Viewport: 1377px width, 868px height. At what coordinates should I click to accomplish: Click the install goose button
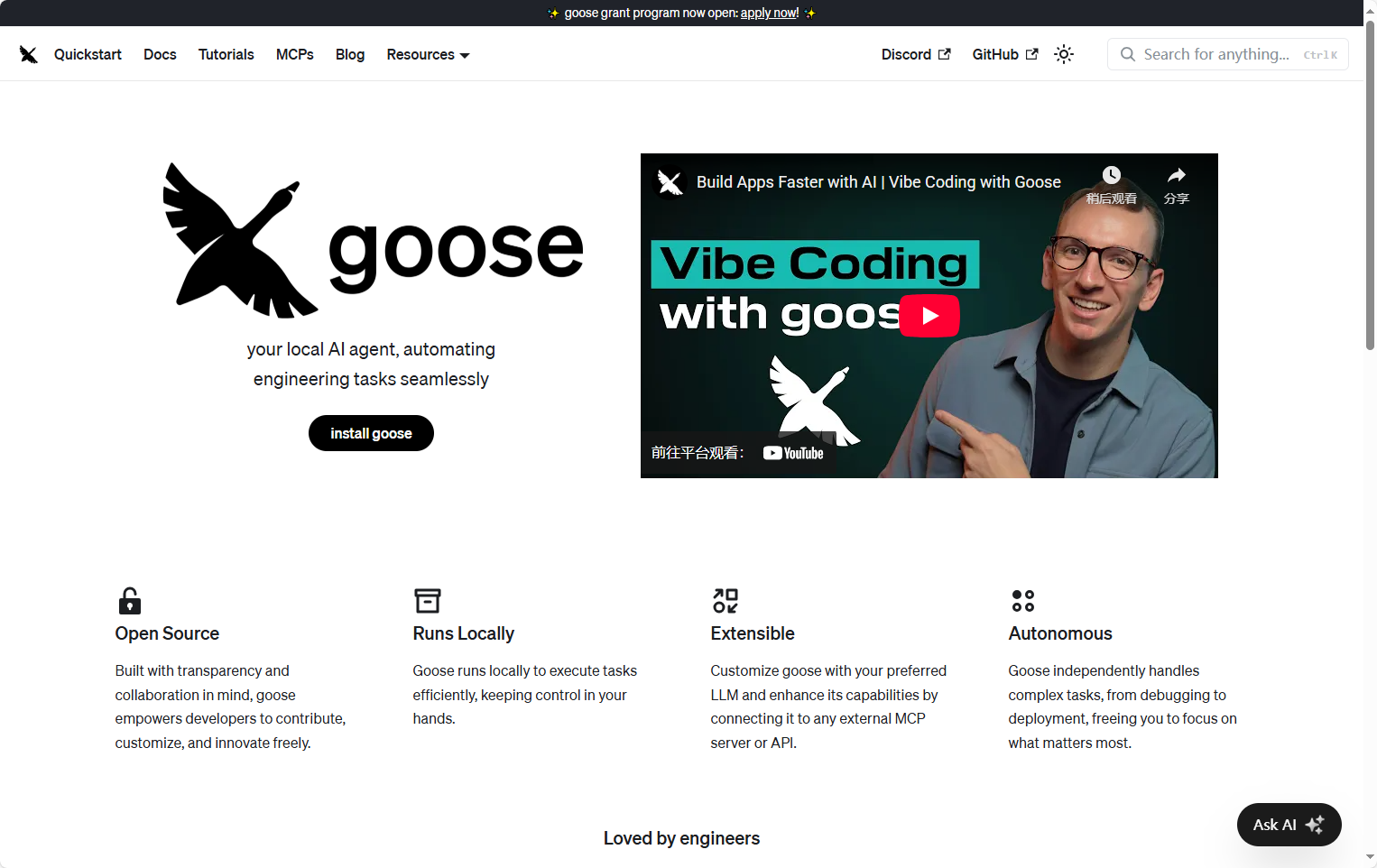click(371, 433)
